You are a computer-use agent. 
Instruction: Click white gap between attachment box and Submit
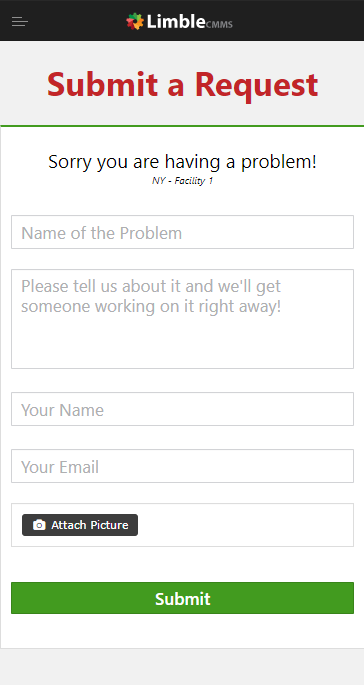pos(182,564)
